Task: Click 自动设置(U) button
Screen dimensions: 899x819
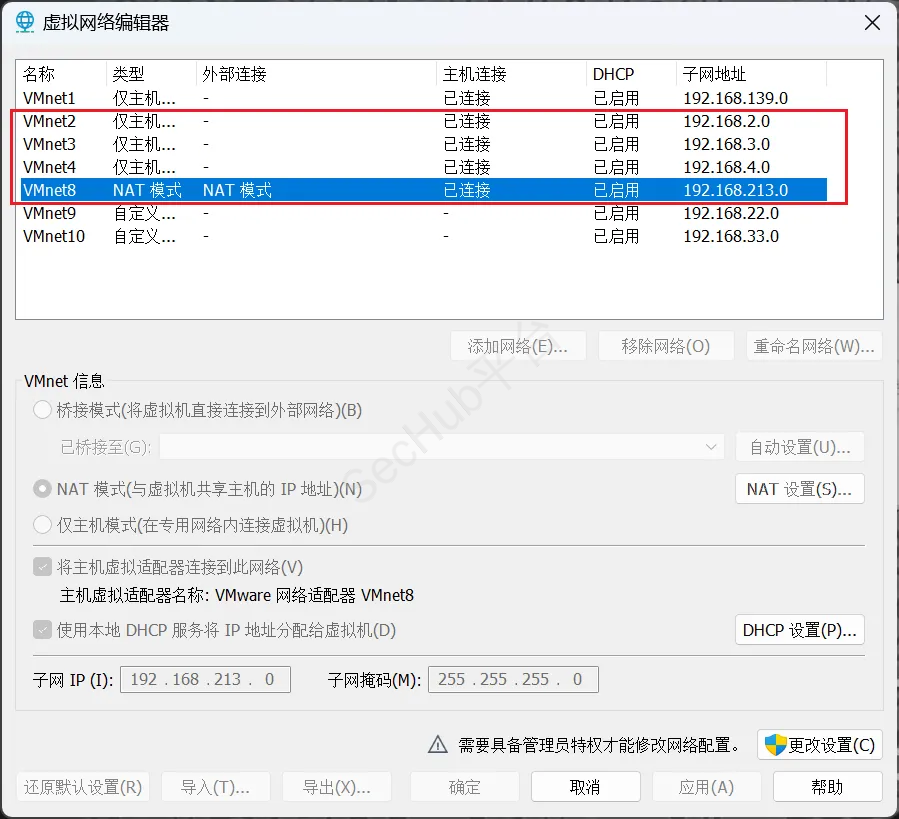Action: coord(800,447)
